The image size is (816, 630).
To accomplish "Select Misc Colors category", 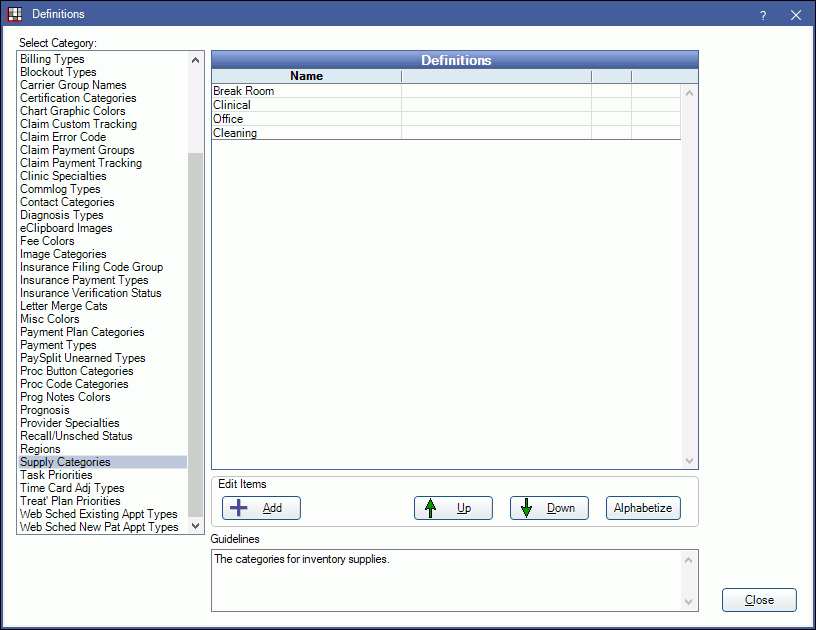I will 103,319.
